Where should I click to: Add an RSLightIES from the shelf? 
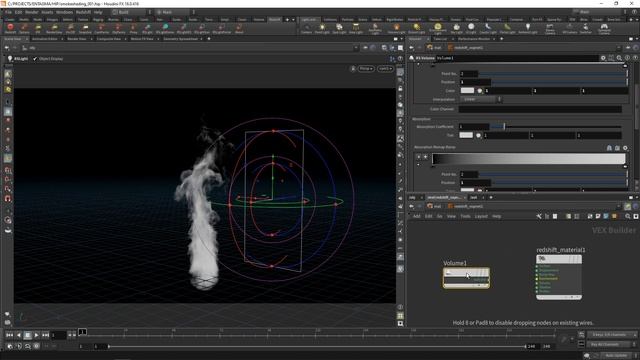tap(184, 28)
